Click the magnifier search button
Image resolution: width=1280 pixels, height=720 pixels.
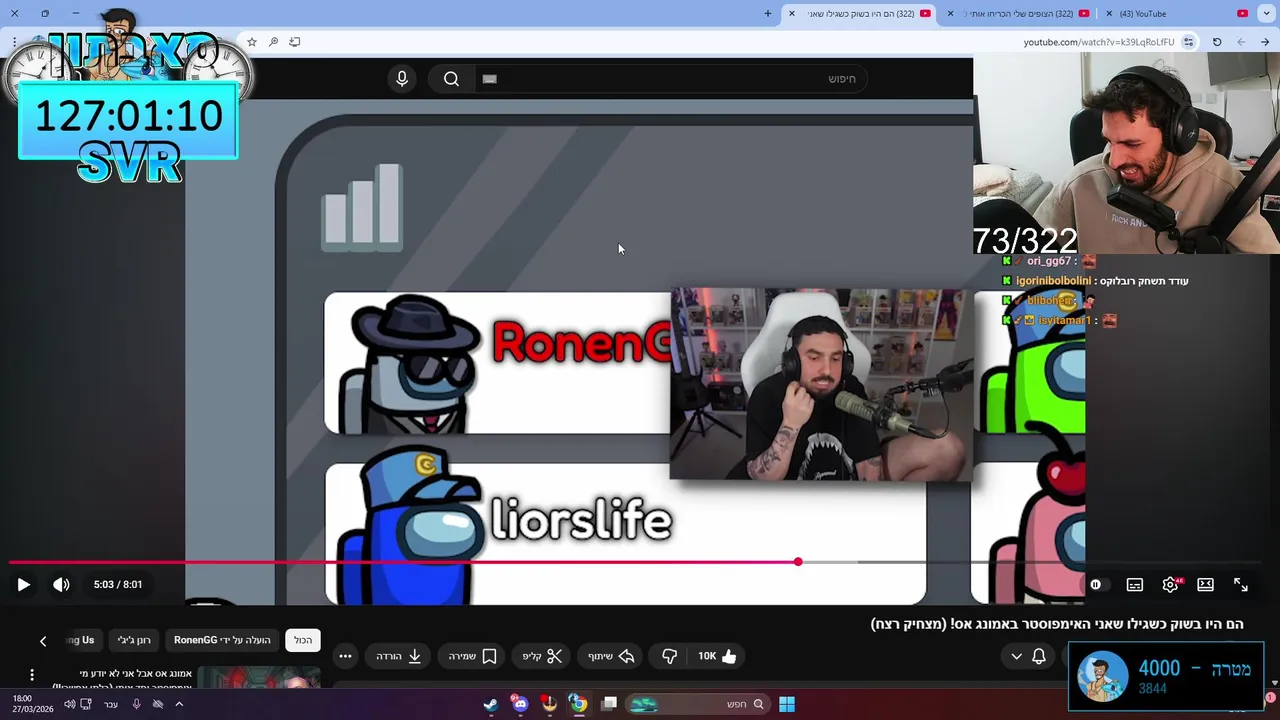[451, 79]
